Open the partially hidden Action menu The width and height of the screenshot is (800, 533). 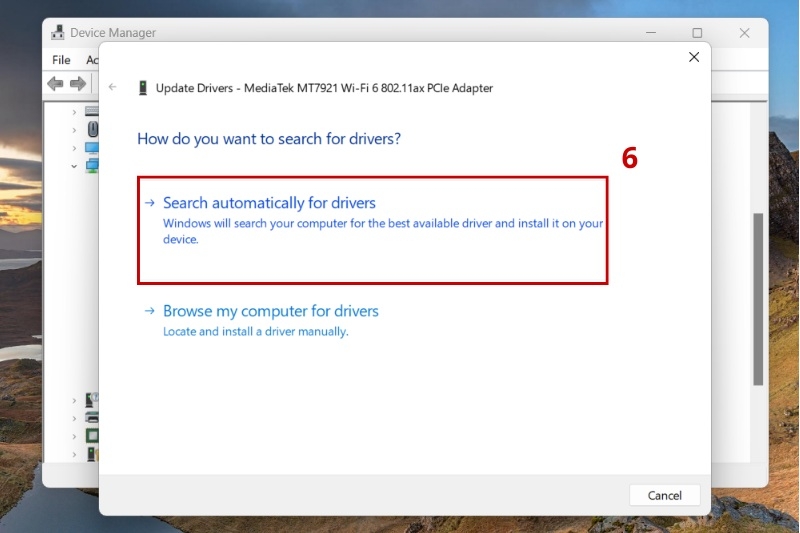92,60
